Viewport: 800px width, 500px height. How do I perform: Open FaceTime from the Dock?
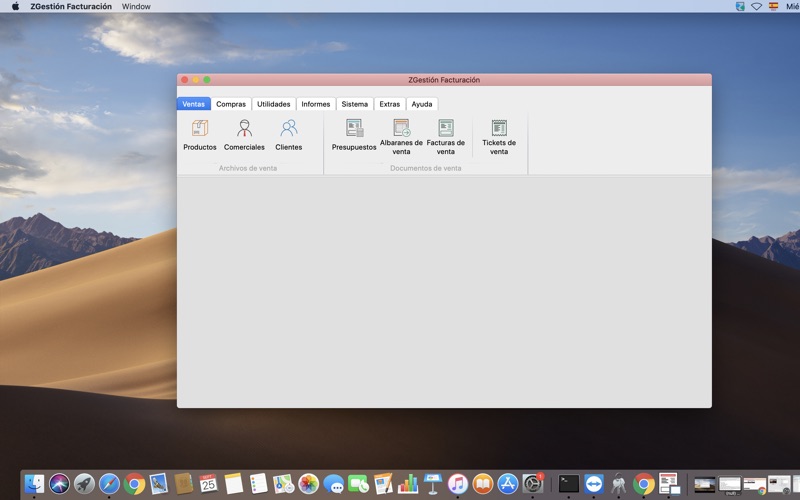pyautogui.click(x=358, y=483)
